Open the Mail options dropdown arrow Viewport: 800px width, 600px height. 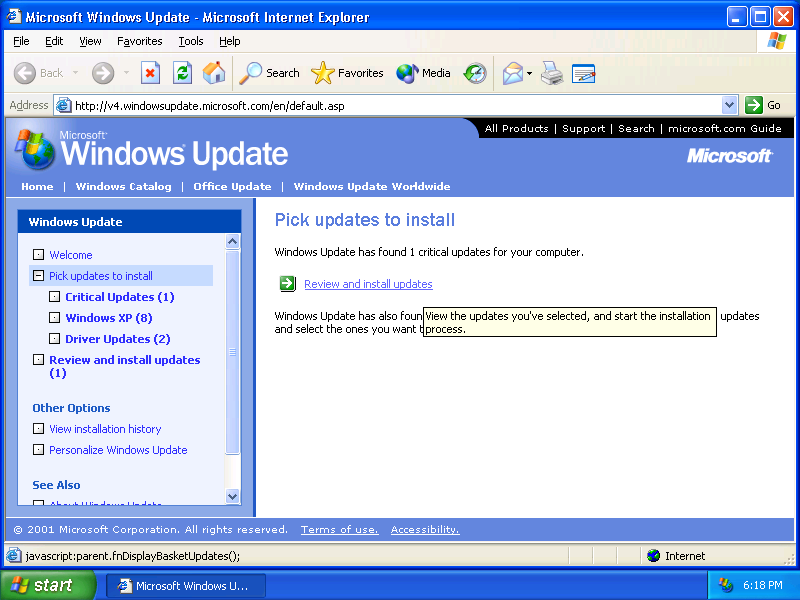(530, 73)
